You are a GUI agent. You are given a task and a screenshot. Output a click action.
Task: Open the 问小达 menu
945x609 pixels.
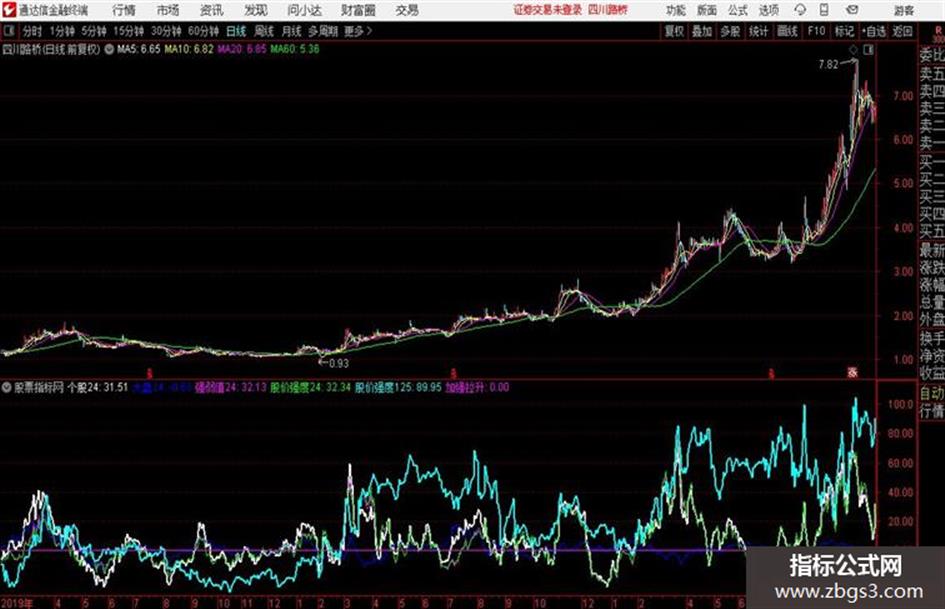point(305,10)
